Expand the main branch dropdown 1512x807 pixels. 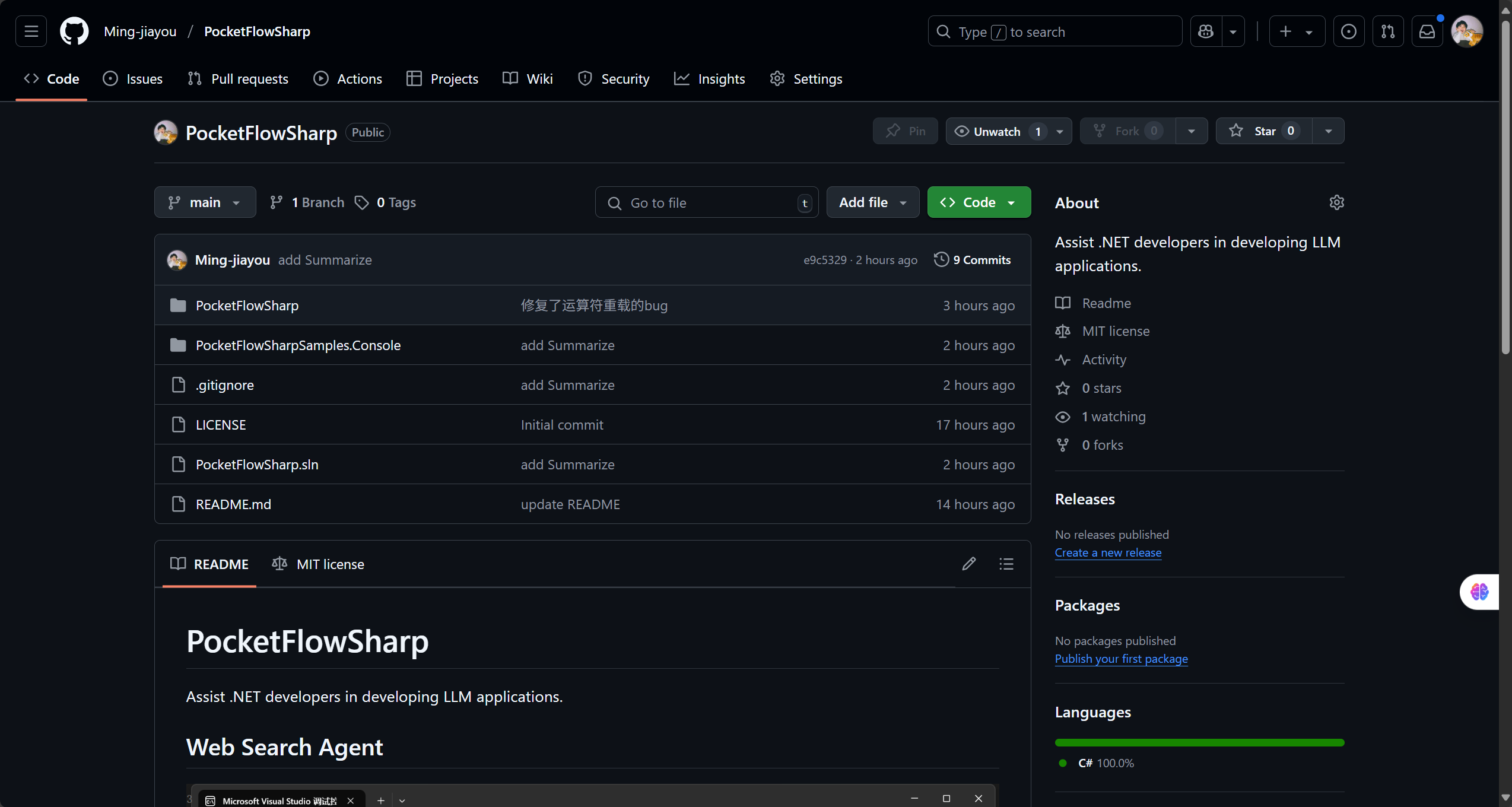[x=205, y=202]
